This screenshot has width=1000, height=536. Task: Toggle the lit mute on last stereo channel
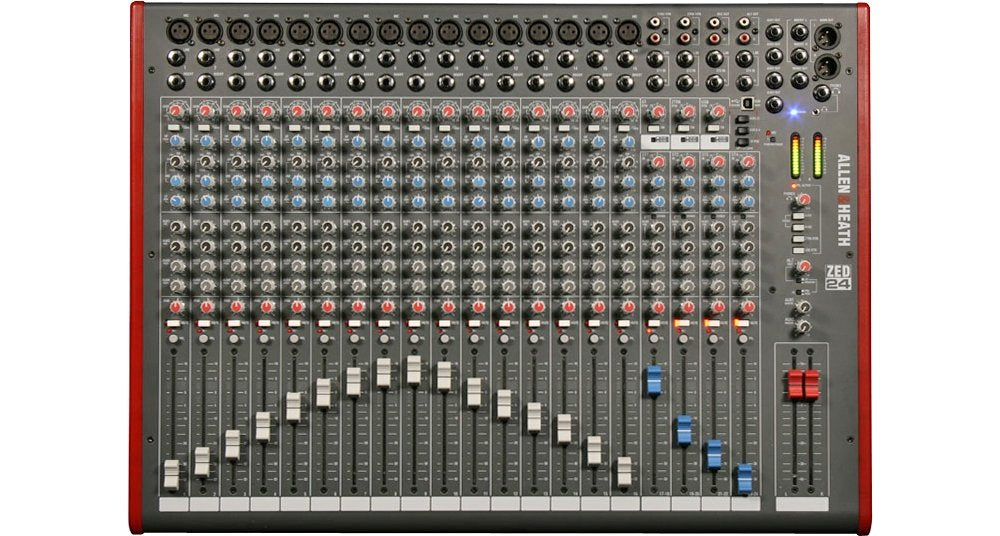tap(742, 324)
